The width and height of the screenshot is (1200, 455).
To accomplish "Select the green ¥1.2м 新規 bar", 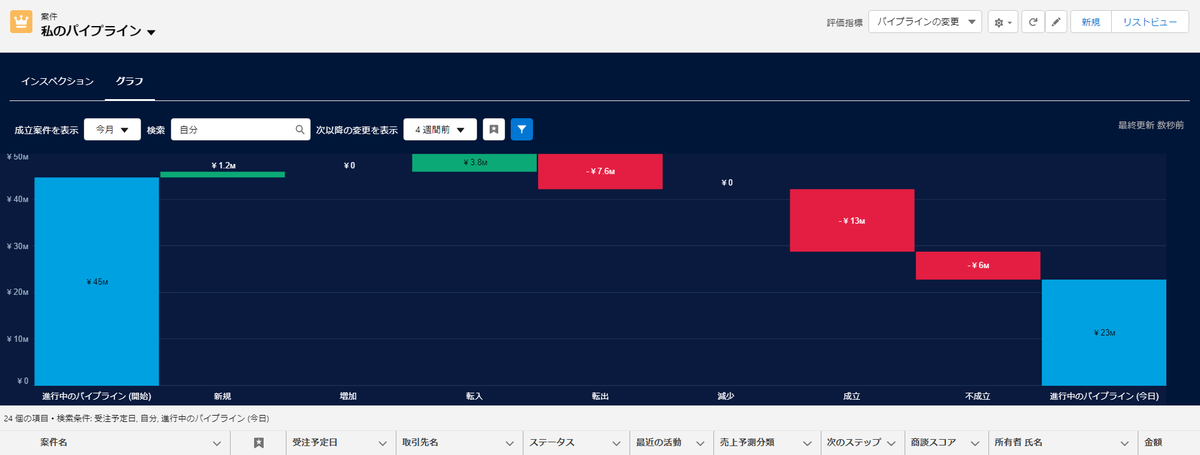I will coord(222,174).
